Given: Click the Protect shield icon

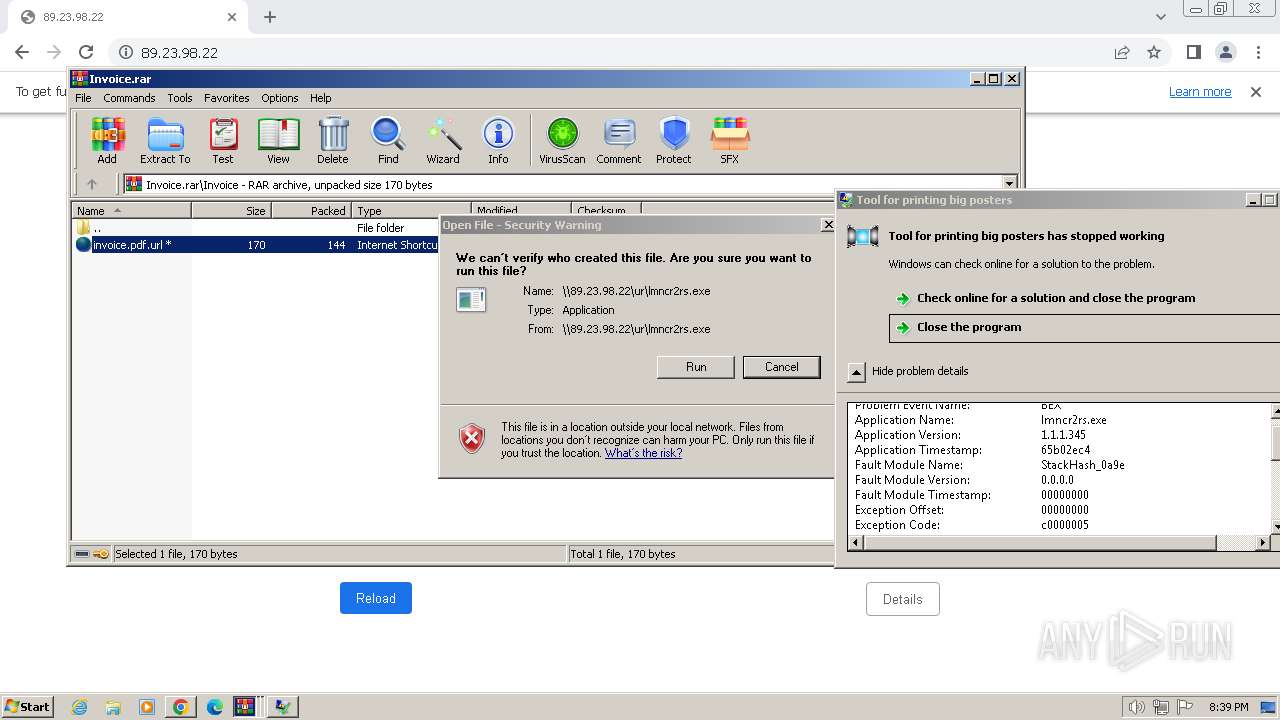Looking at the screenshot, I should (674, 140).
